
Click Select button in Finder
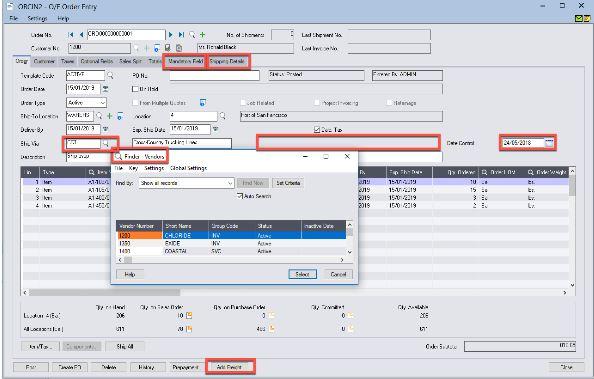tap(302, 274)
